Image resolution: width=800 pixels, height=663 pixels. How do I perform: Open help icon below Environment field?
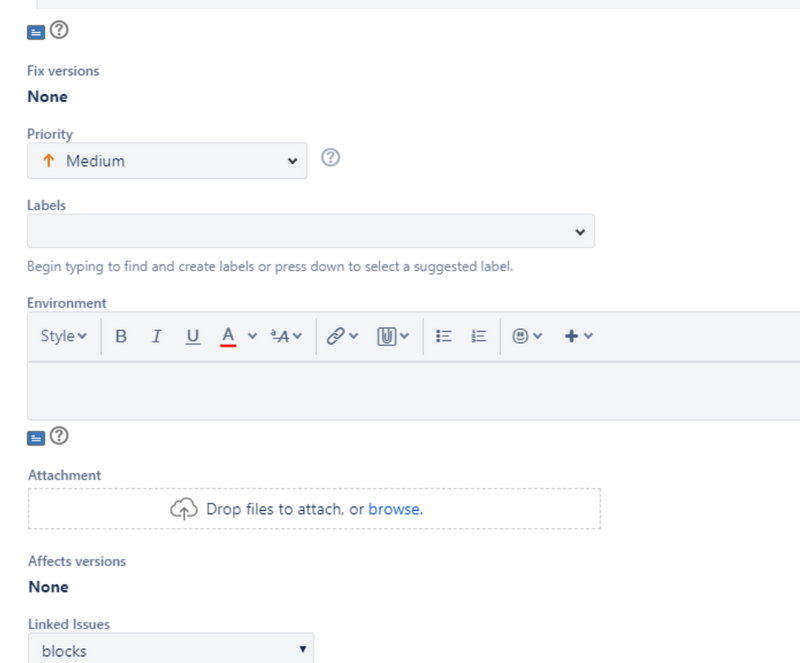point(59,436)
